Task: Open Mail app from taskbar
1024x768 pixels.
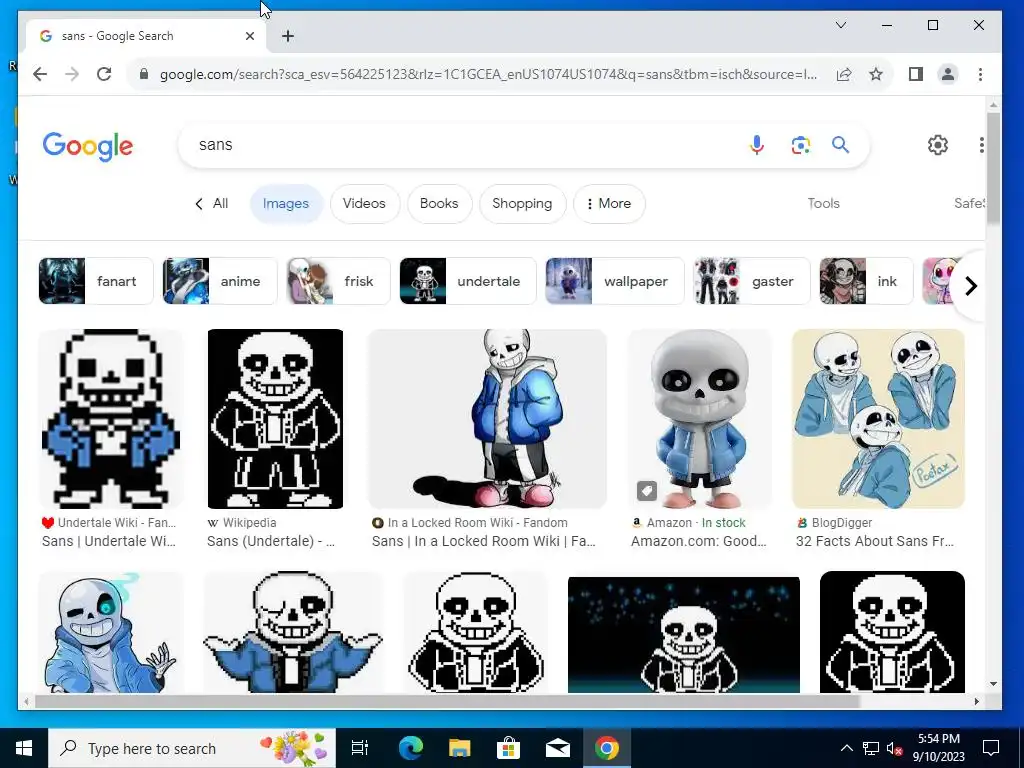Action: [558, 748]
